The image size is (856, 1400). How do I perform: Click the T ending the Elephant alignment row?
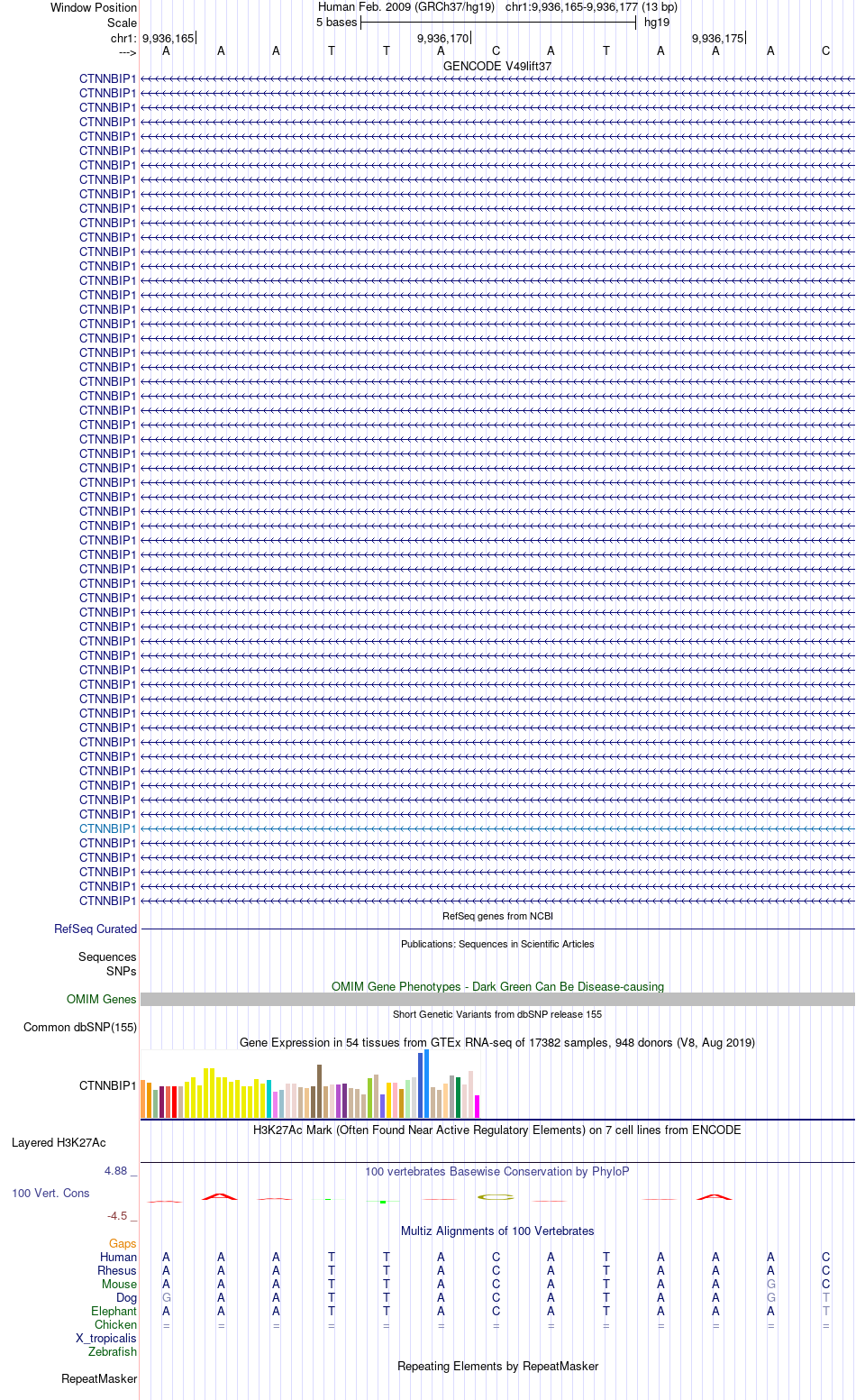825,1311
